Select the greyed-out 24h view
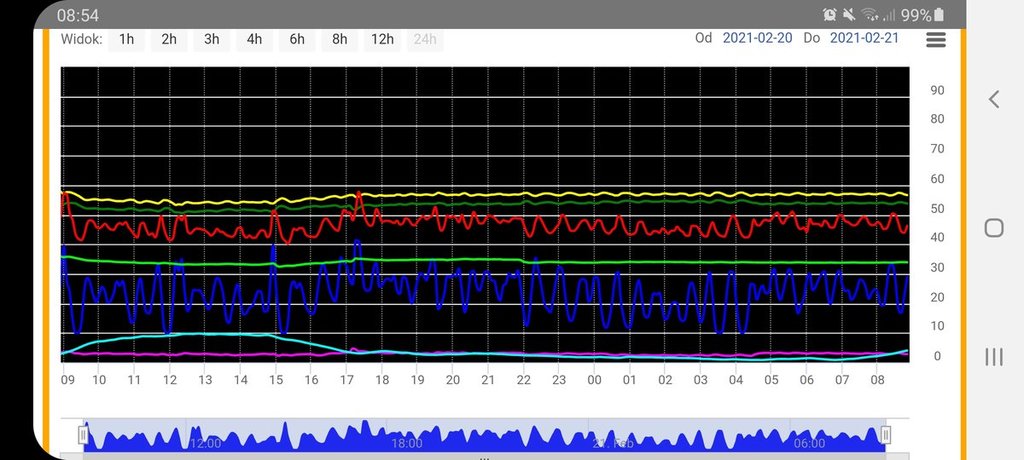This screenshot has width=1024, height=460. pyautogui.click(x=425, y=39)
